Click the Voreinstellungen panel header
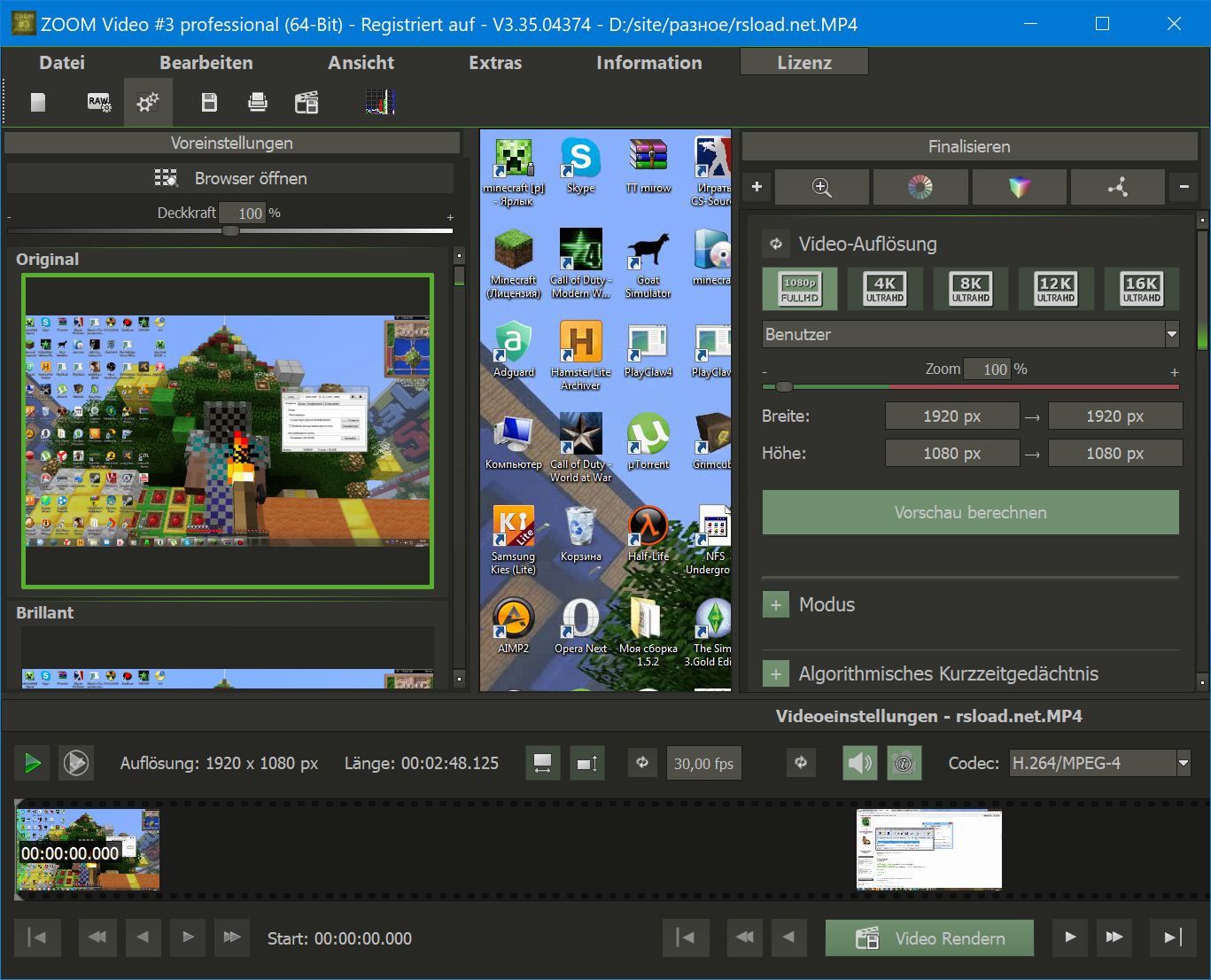Viewport: 1211px width, 980px height. 232,143
